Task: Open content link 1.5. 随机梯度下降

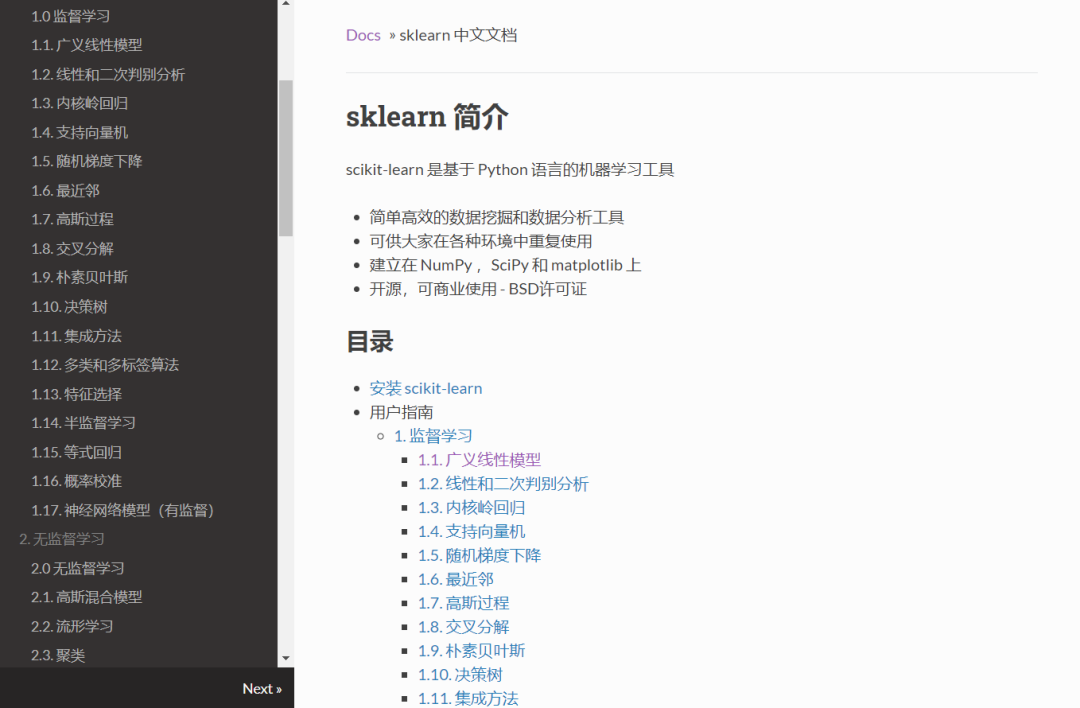Action: pos(479,556)
